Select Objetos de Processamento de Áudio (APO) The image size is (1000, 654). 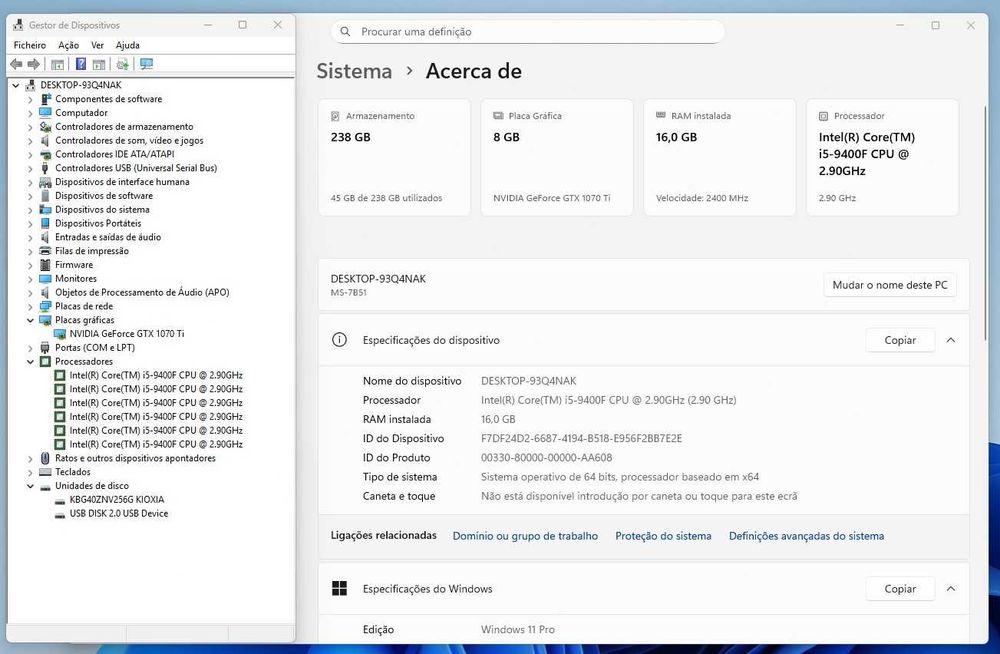[142, 292]
